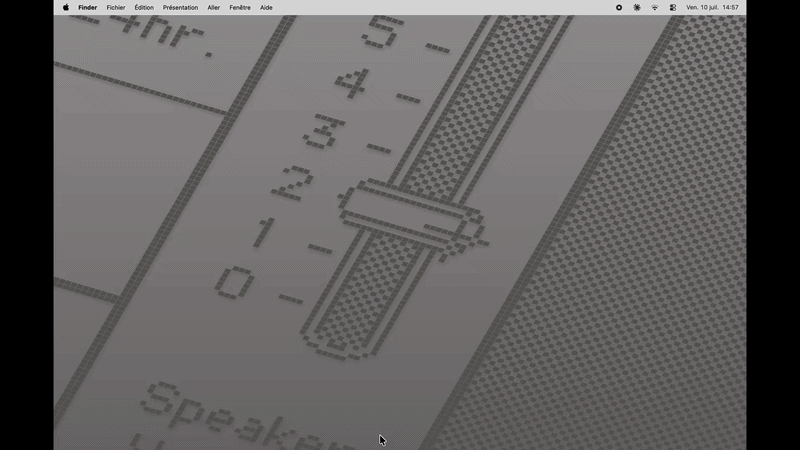Open the Fichier menu

pyautogui.click(x=116, y=8)
